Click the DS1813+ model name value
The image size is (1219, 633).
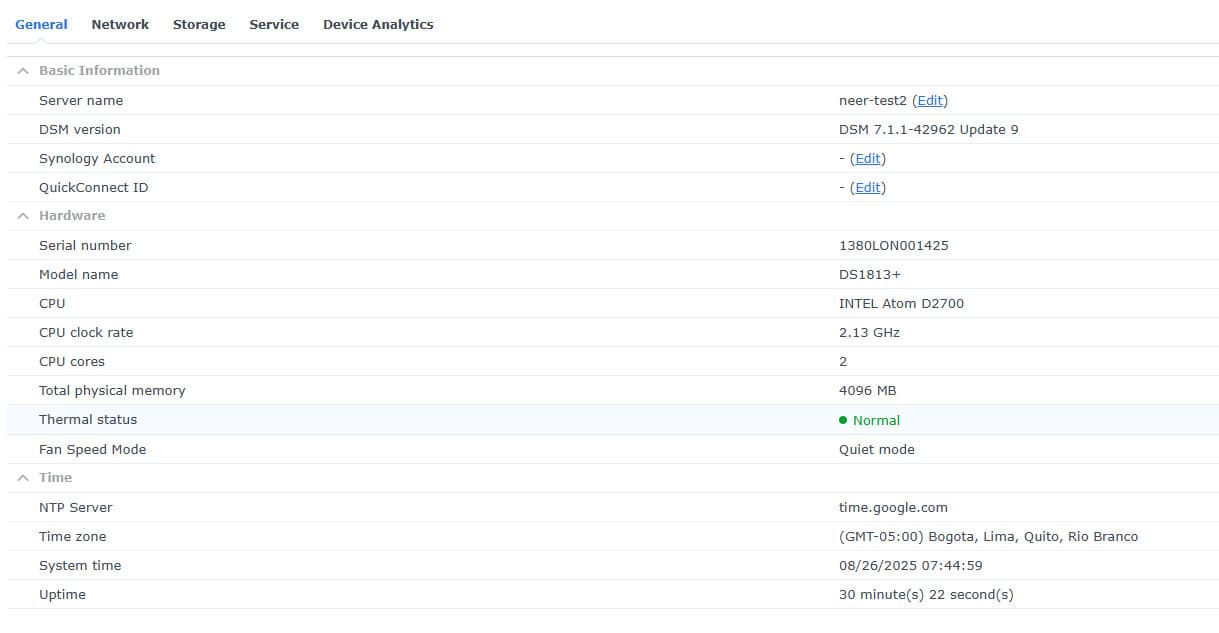click(869, 274)
